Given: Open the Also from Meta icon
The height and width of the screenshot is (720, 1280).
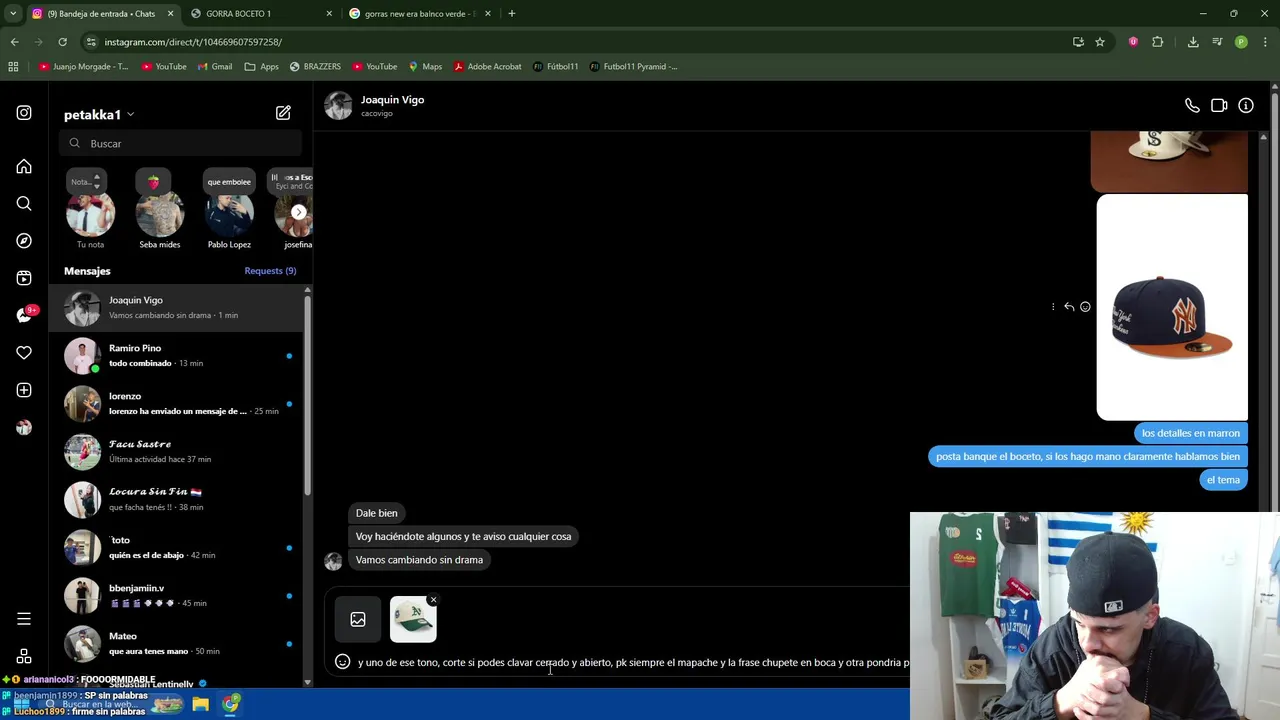Looking at the screenshot, I should point(24,657).
